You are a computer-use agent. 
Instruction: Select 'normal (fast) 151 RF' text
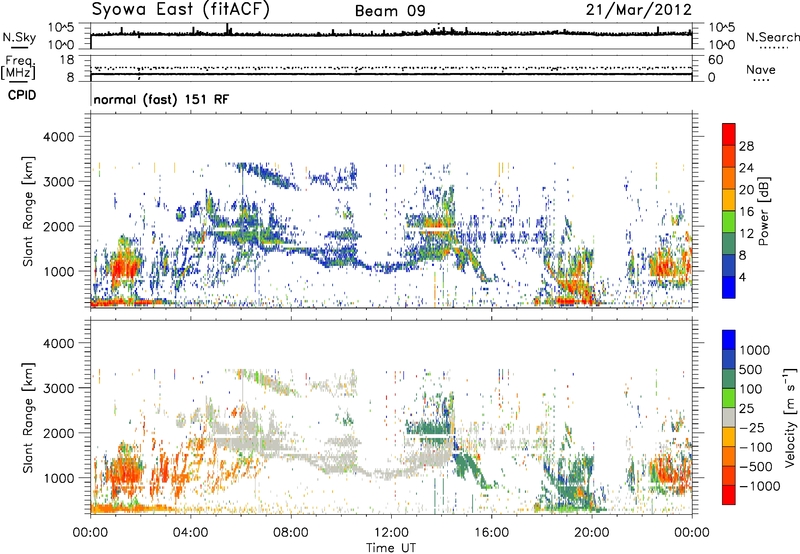pyautogui.click(x=161, y=99)
